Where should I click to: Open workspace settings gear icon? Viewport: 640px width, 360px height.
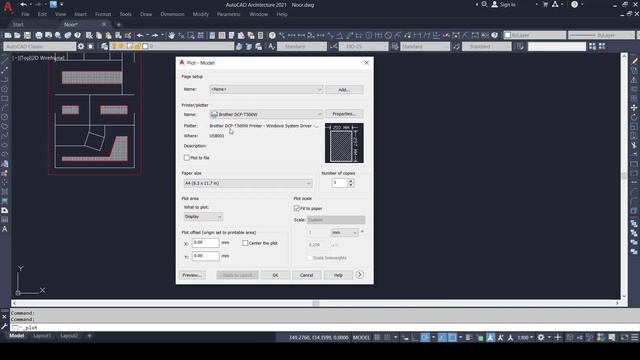tap(81, 47)
